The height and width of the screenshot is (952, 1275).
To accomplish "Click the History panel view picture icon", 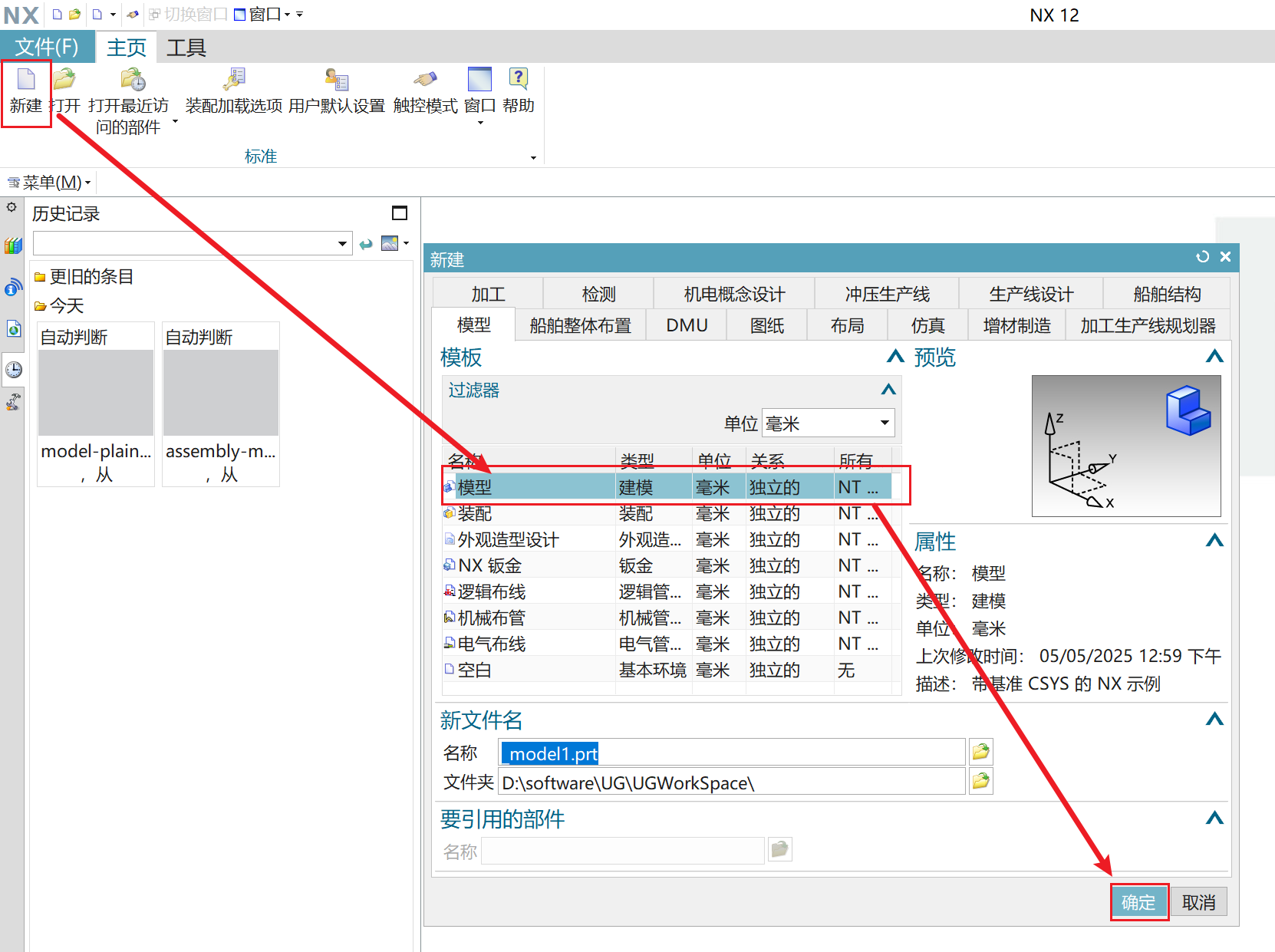I will [x=390, y=243].
